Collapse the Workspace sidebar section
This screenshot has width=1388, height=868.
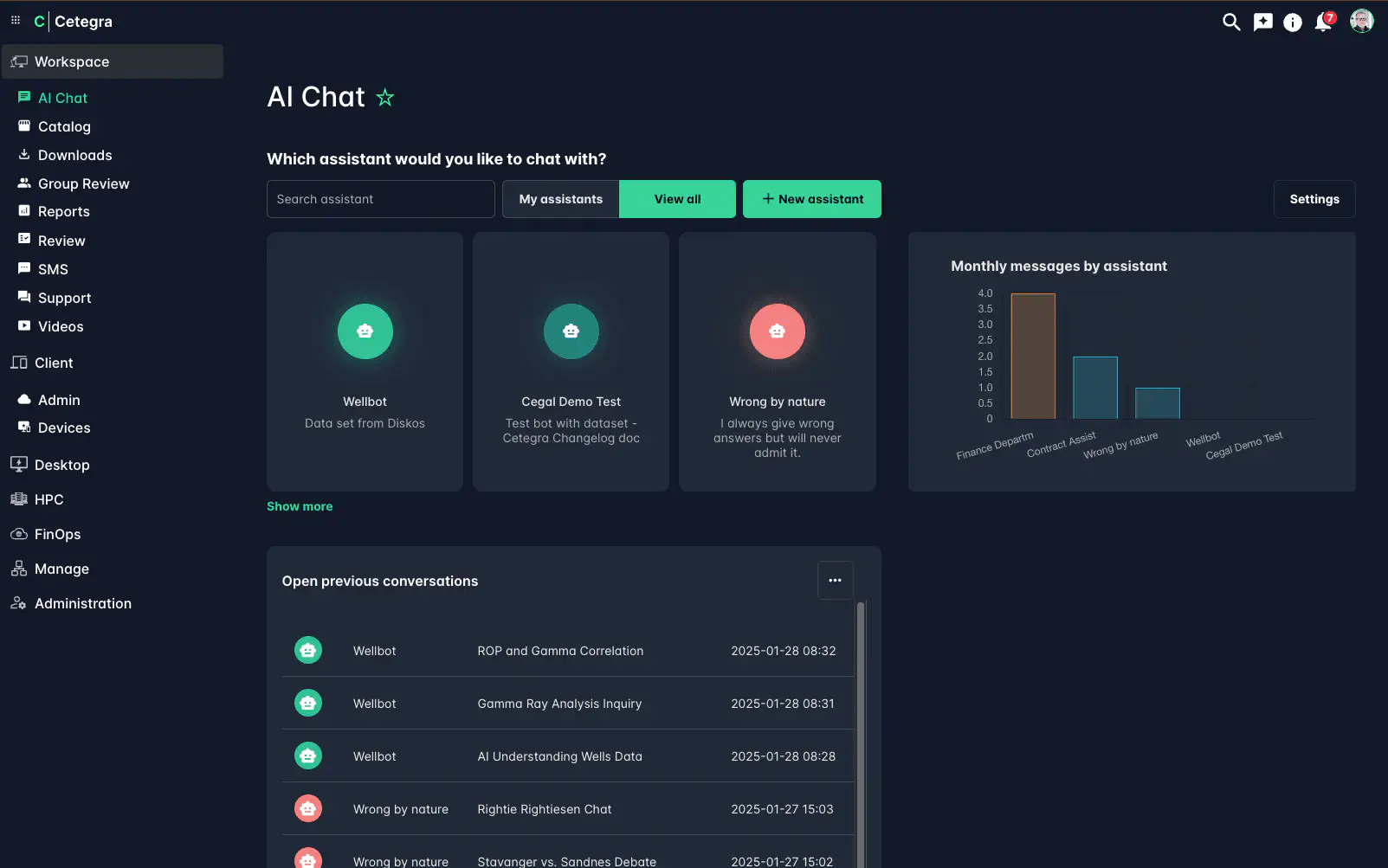pyautogui.click(x=112, y=61)
